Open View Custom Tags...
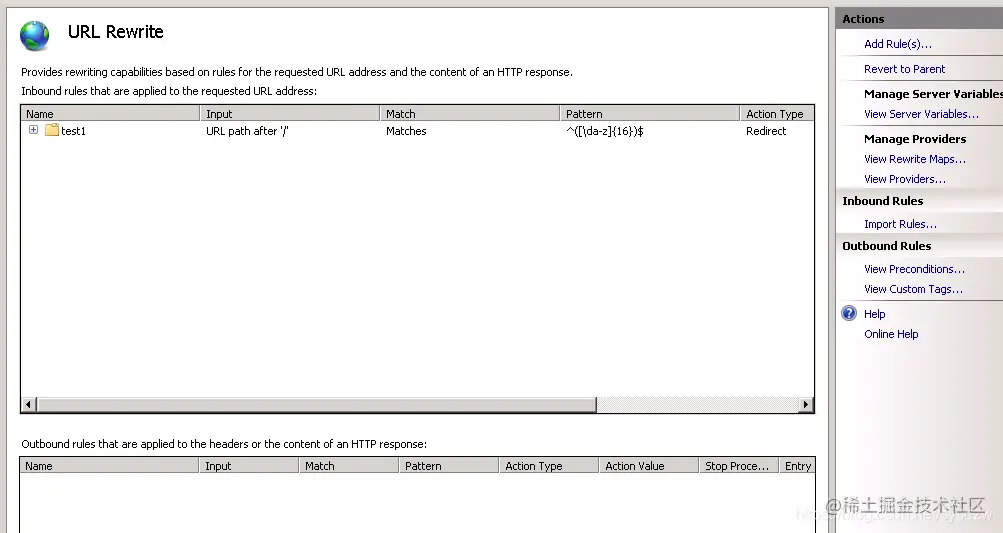The height and width of the screenshot is (533, 1003). click(x=913, y=289)
